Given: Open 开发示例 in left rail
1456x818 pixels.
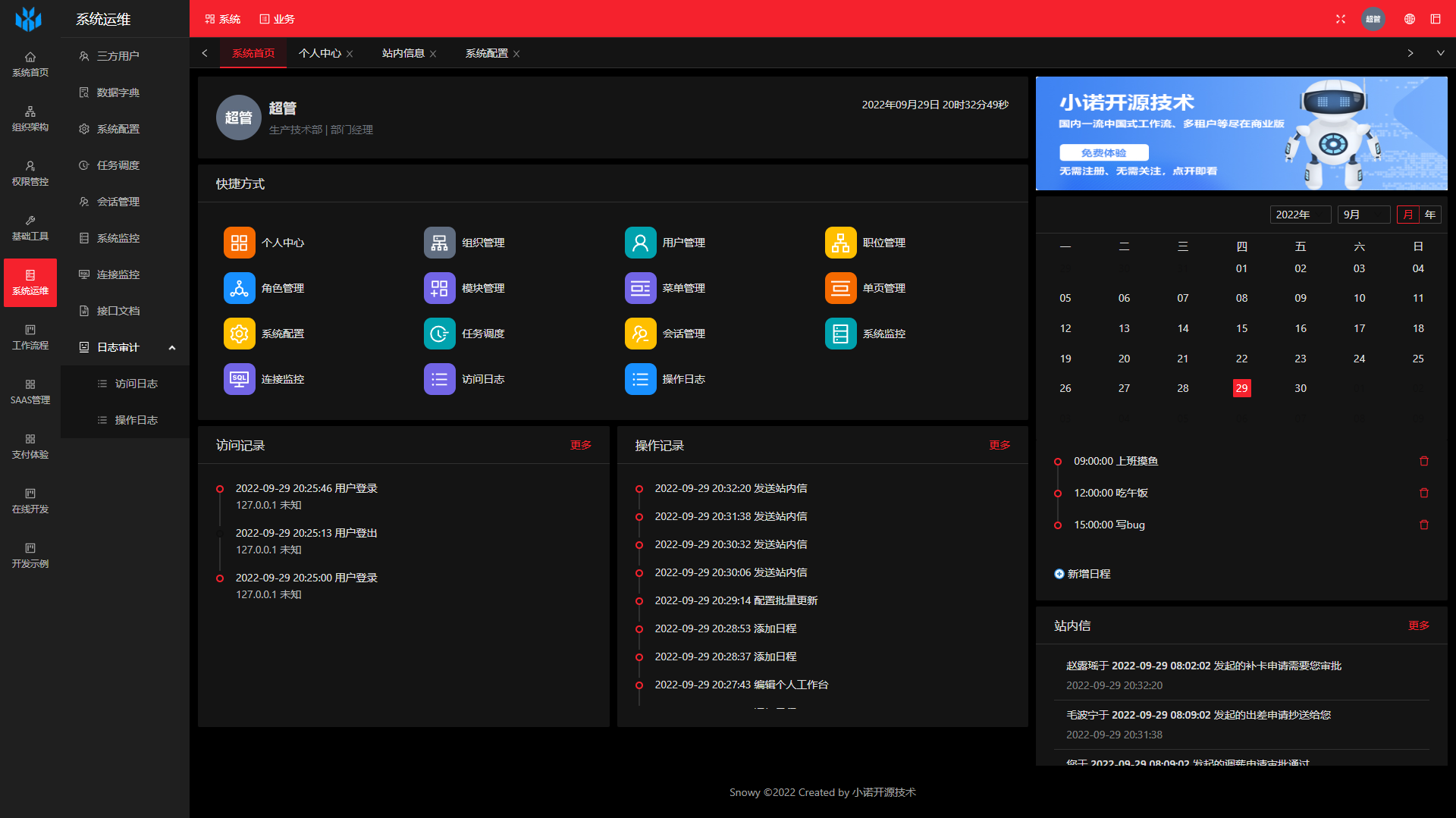Looking at the screenshot, I should point(30,556).
